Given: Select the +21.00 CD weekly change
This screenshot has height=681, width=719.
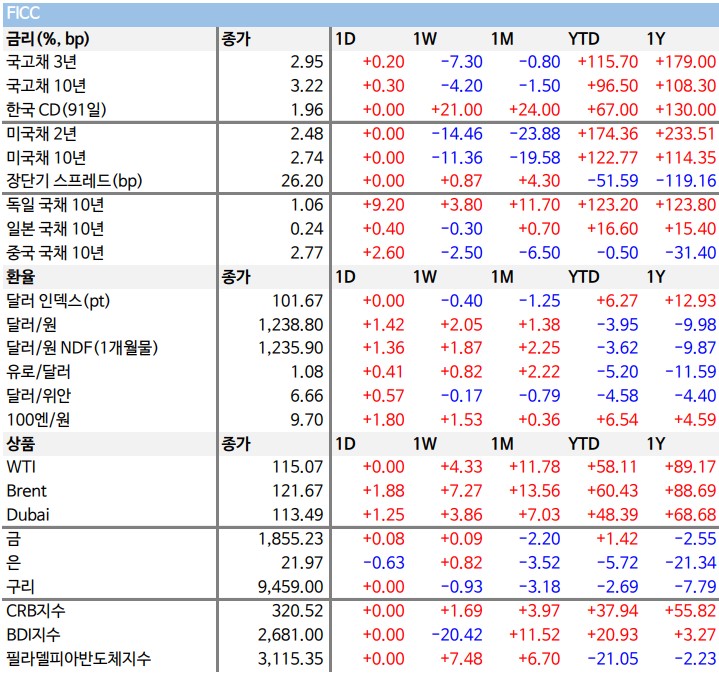Looking at the screenshot, I should point(457,110).
